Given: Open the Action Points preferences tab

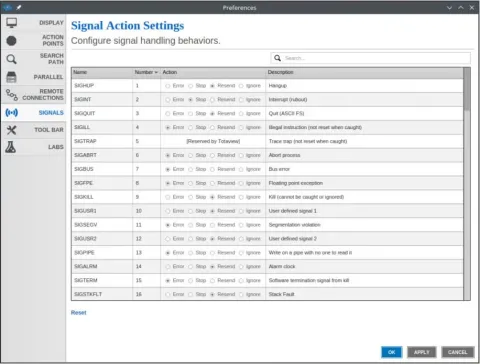Looking at the screenshot, I should [x=33, y=40].
